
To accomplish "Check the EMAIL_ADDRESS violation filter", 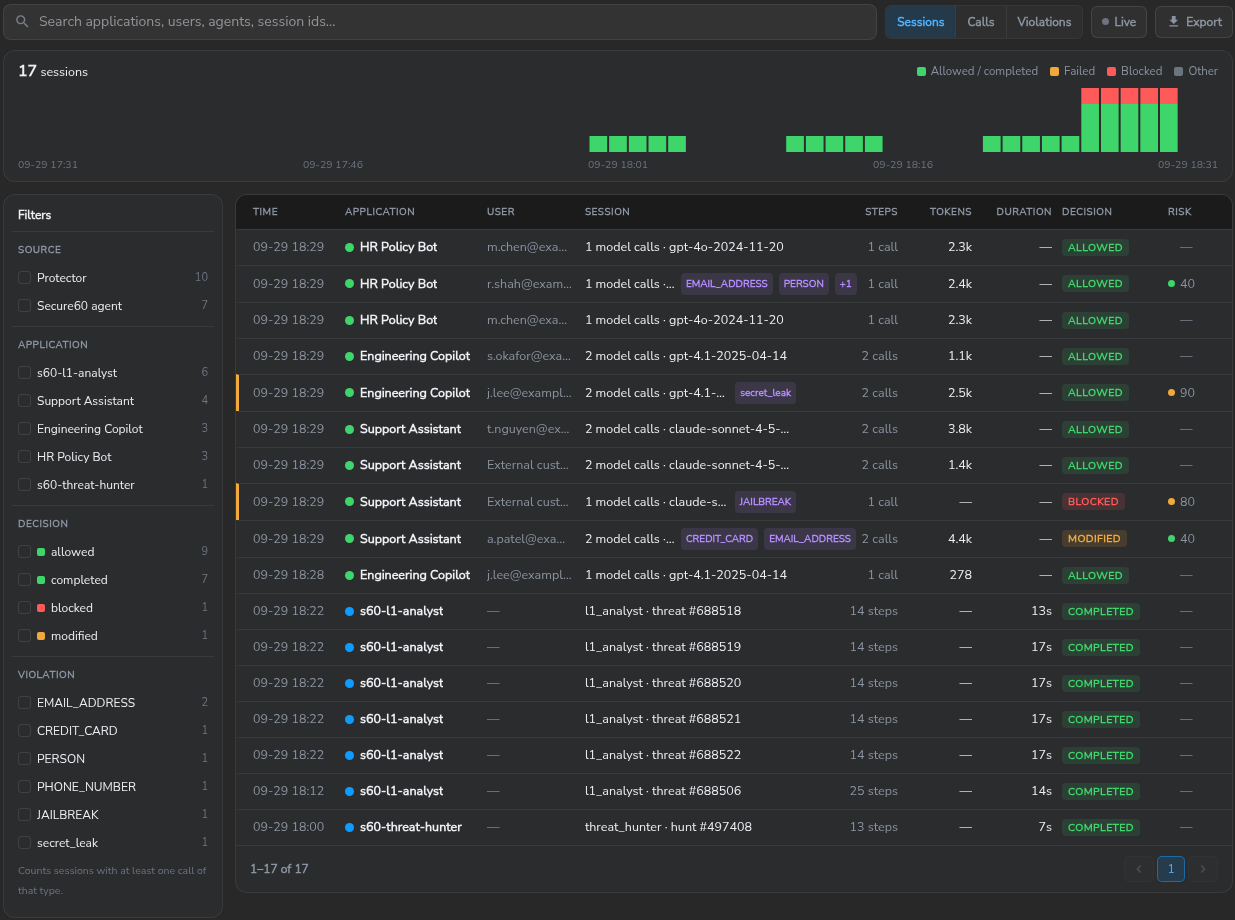I will [x=24, y=702].
